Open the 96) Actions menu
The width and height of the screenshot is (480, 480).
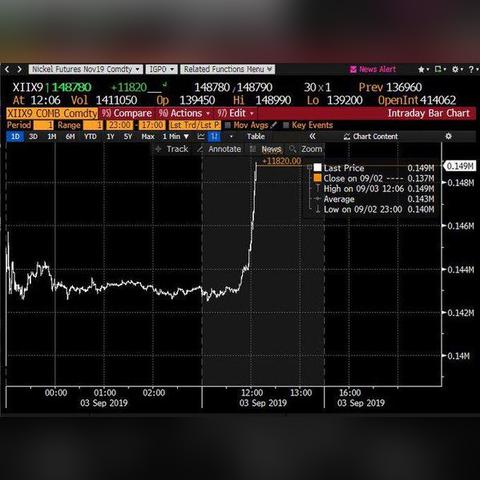[184, 113]
